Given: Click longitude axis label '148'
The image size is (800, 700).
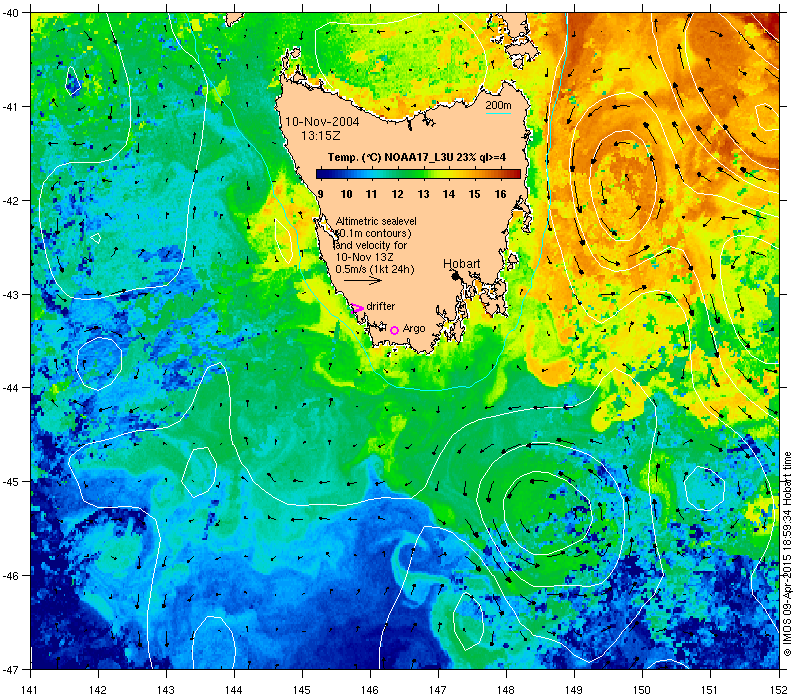Looking at the screenshot, I should (506, 690).
